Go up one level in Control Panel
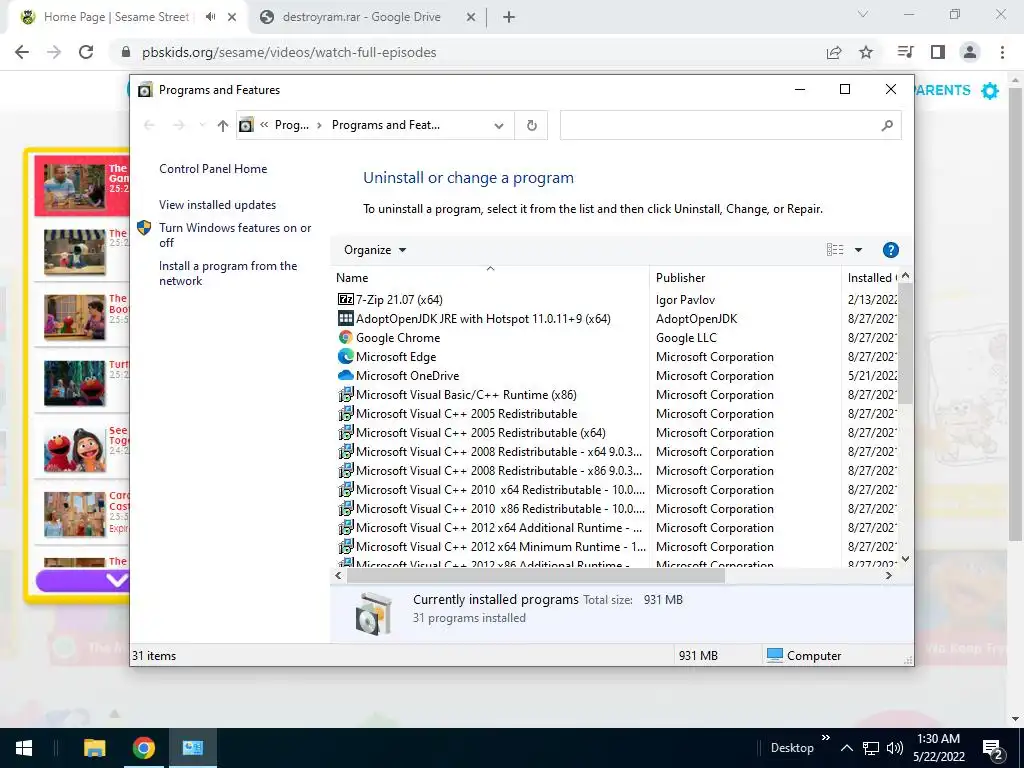The height and width of the screenshot is (768, 1024). (x=223, y=125)
